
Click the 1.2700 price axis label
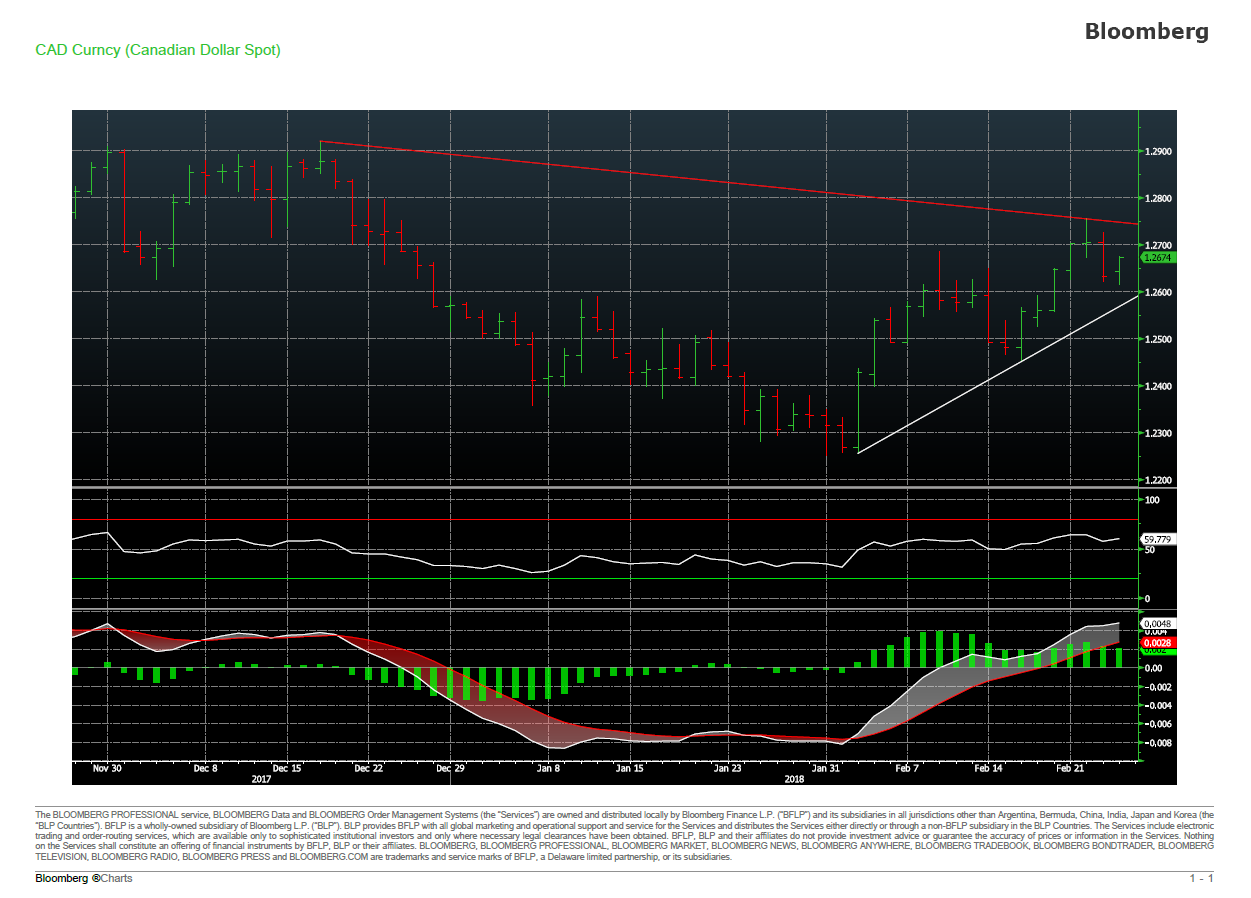(1157, 245)
